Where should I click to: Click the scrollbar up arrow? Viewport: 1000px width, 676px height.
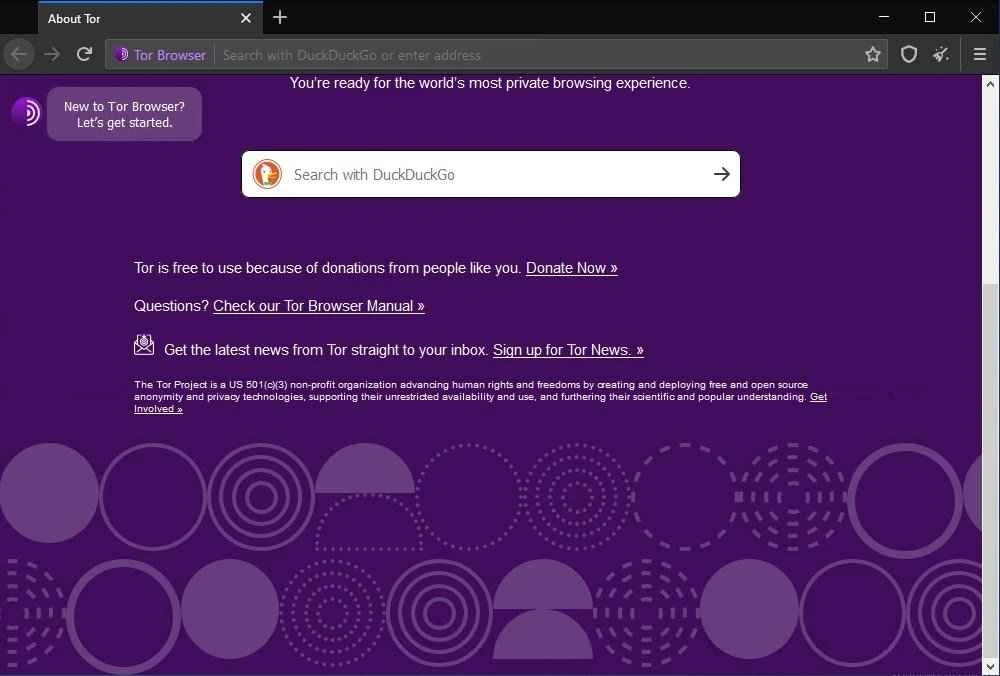coord(990,84)
